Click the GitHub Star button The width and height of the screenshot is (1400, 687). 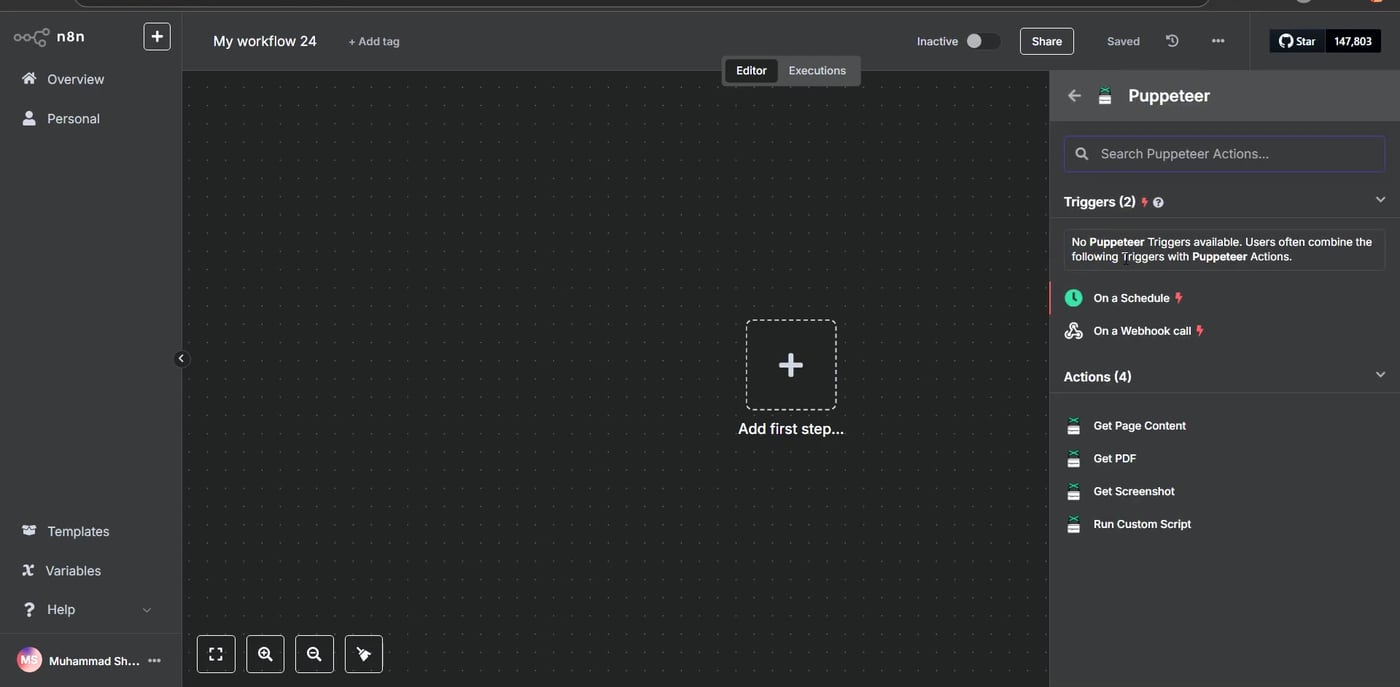point(1297,41)
